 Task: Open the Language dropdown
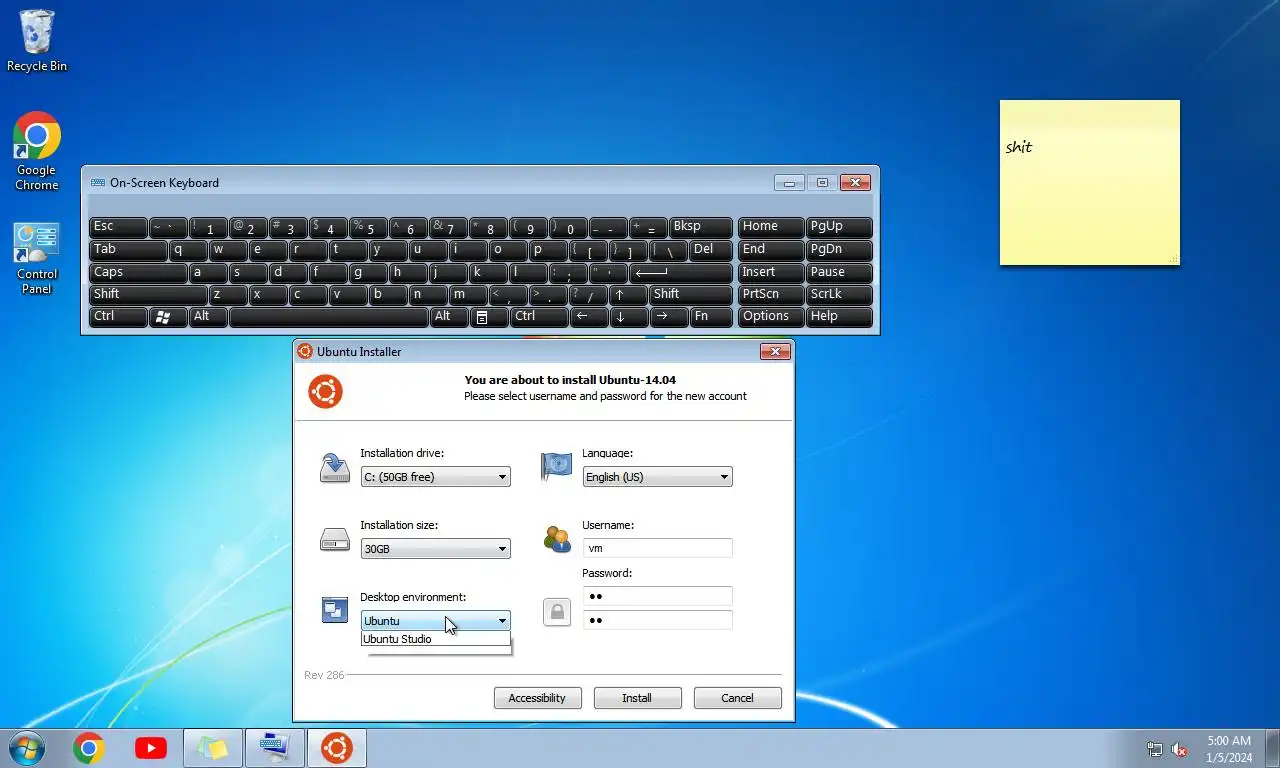pos(657,477)
